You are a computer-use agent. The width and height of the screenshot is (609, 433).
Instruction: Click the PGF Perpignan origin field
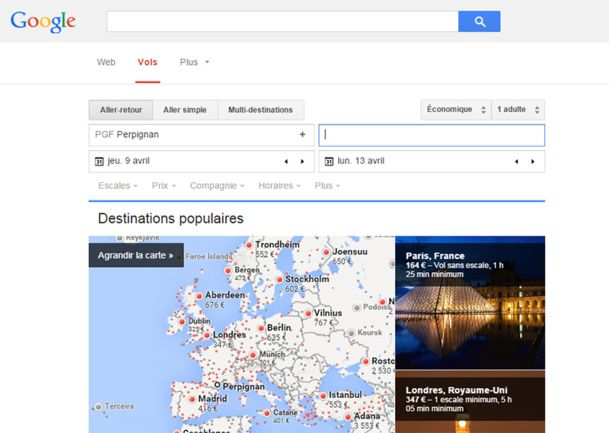click(x=201, y=135)
